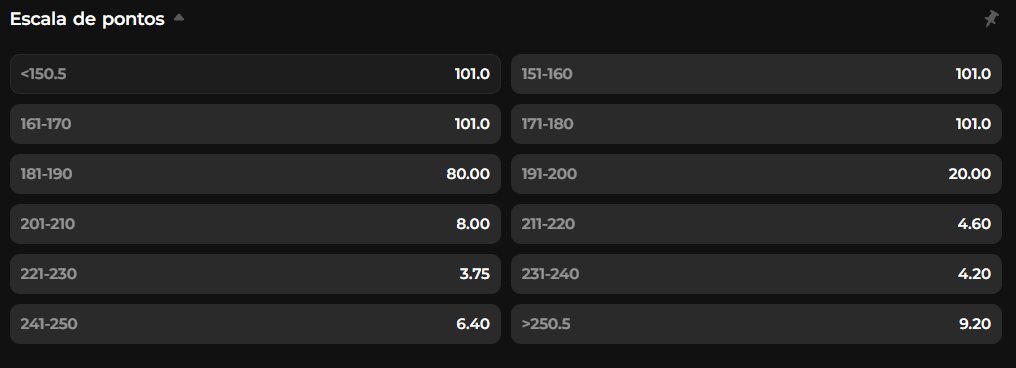Select the 171-180 odds at 101.0
Image resolution: width=1016 pixels, height=368 pixels.
click(x=756, y=124)
